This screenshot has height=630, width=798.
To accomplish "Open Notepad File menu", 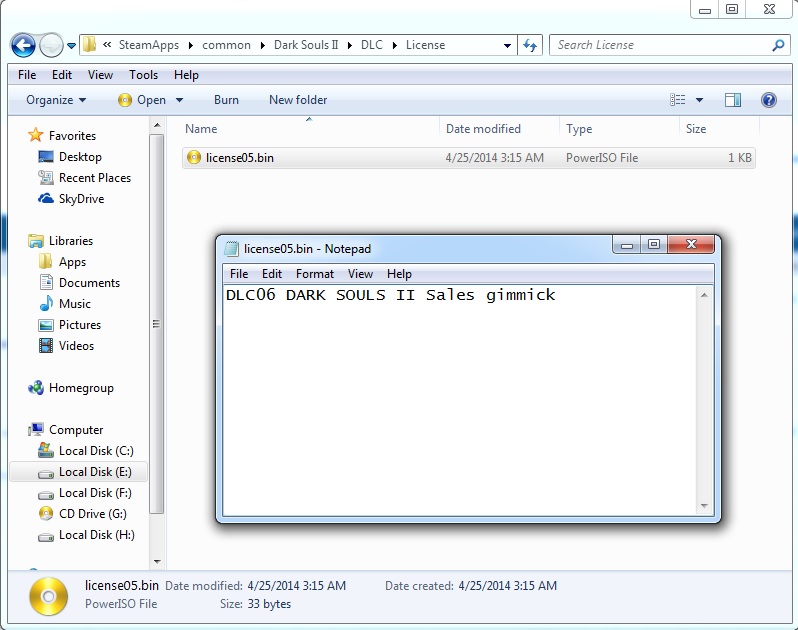I will pos(239,274).
